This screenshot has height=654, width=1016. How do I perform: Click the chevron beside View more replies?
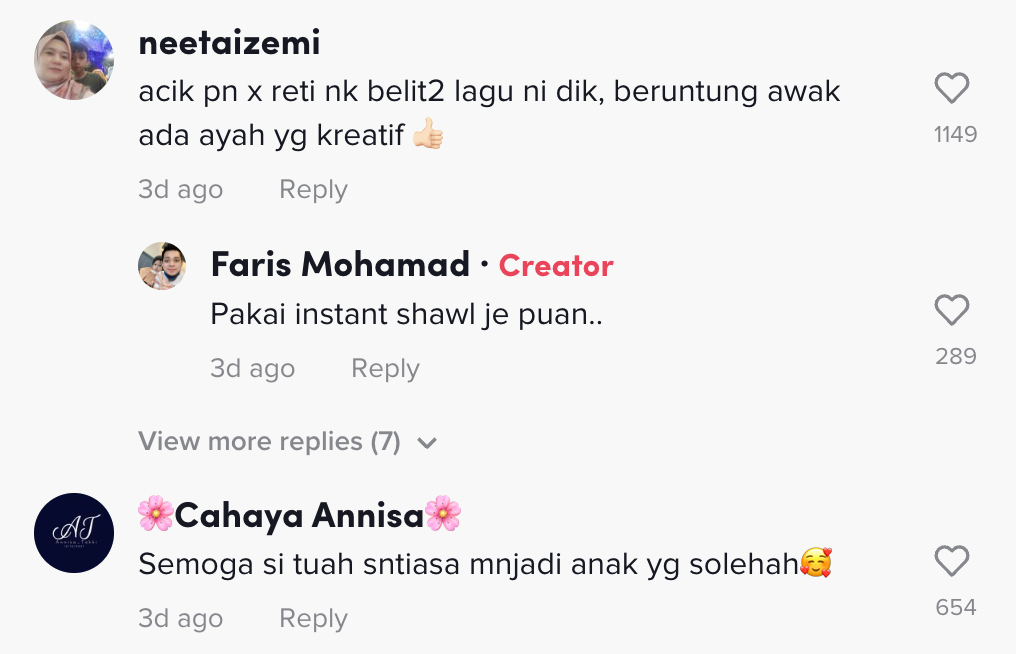pyautogui.click(x=427, y=443)
